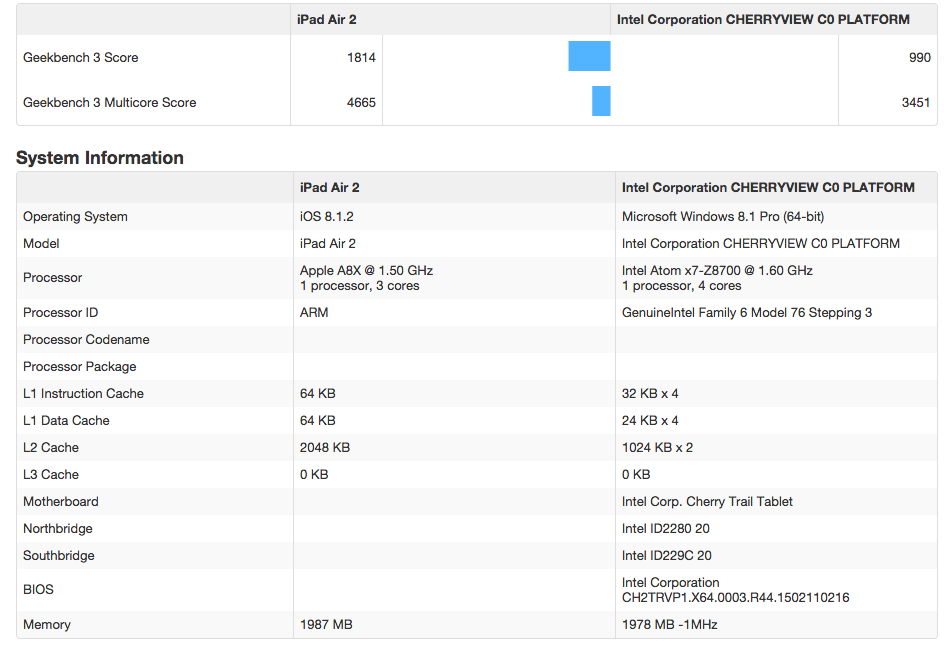Select the iOS 8.1.2 value
Screen dimensions: 944x647
[327, 216]
